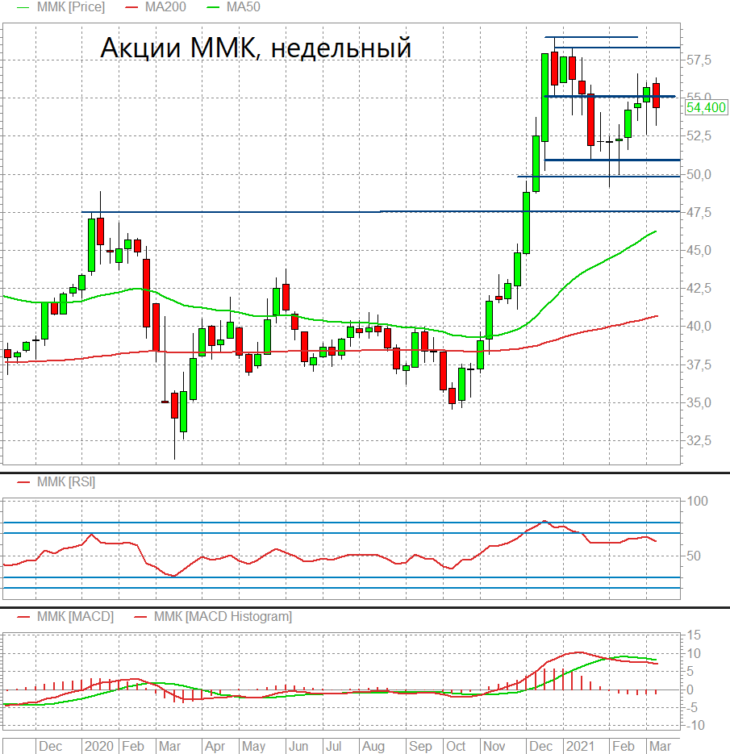
Task: Click the 2020 label on time axis
Action: [x=99, y=746]
